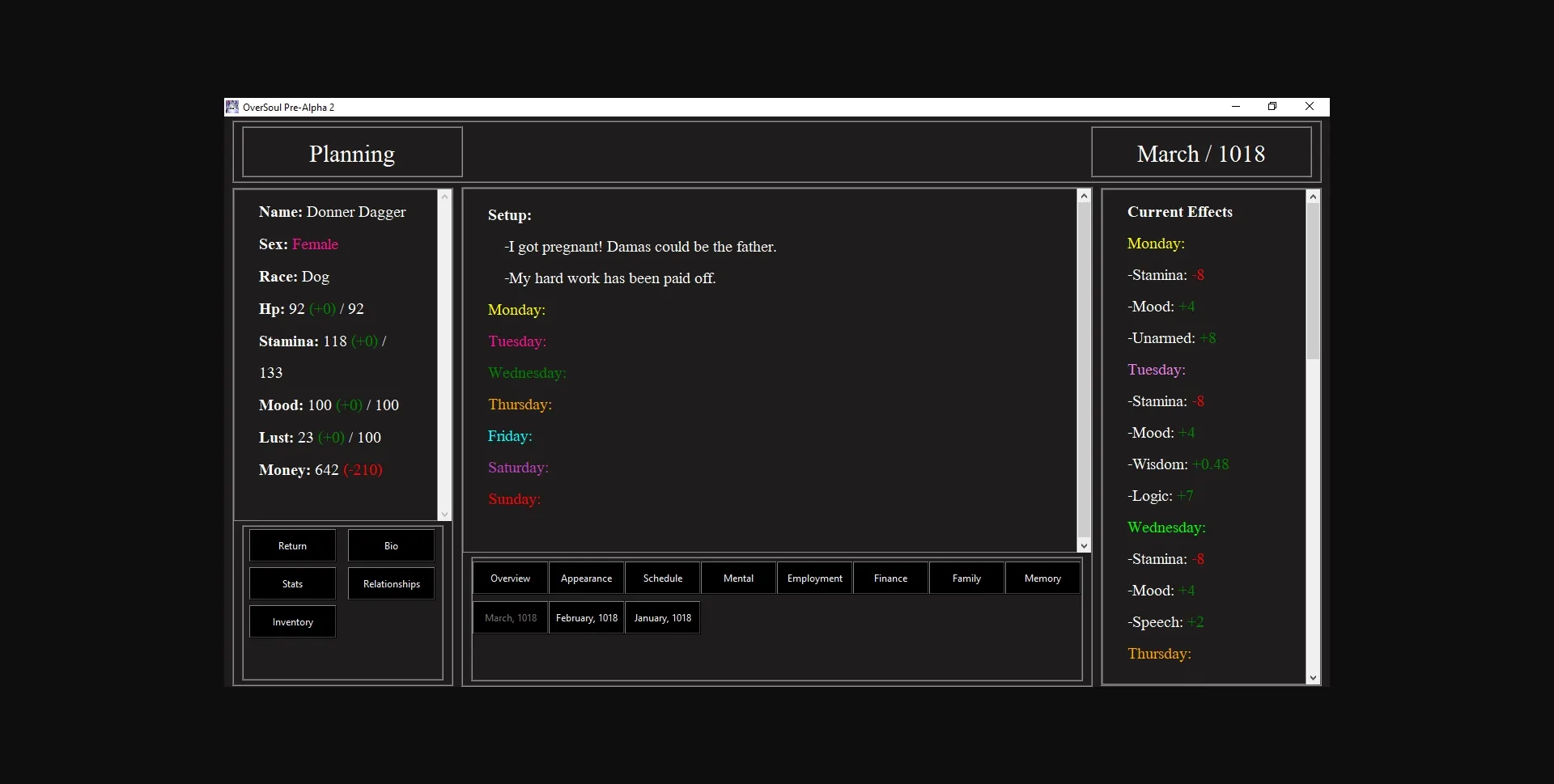
Task: Select the January, 1018 month button
Action: point(662,618)
